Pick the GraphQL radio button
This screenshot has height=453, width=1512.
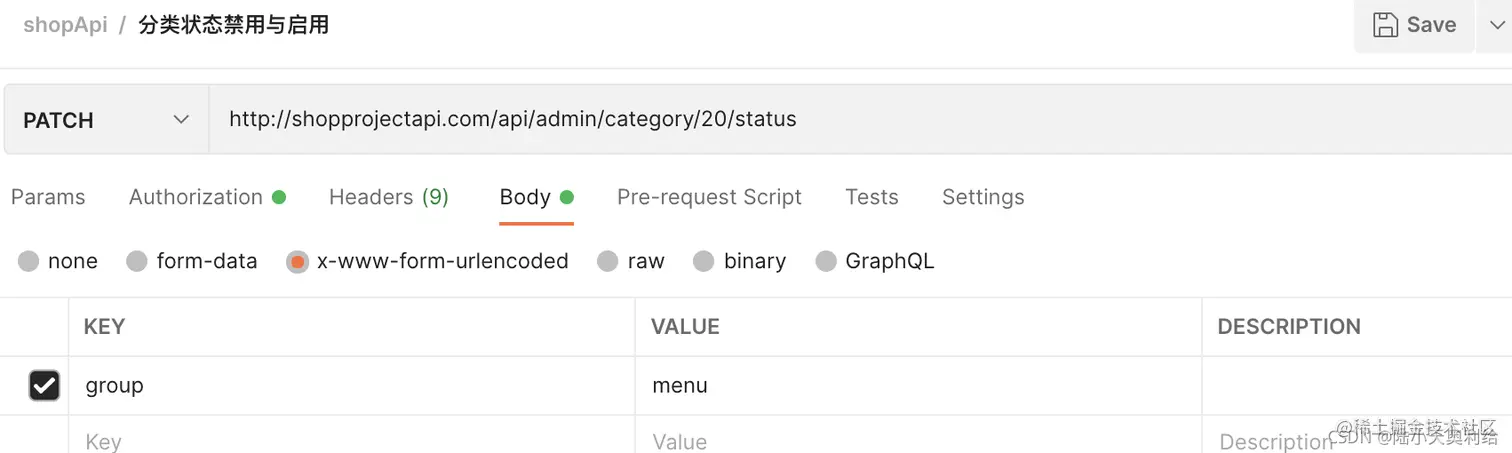825,262
